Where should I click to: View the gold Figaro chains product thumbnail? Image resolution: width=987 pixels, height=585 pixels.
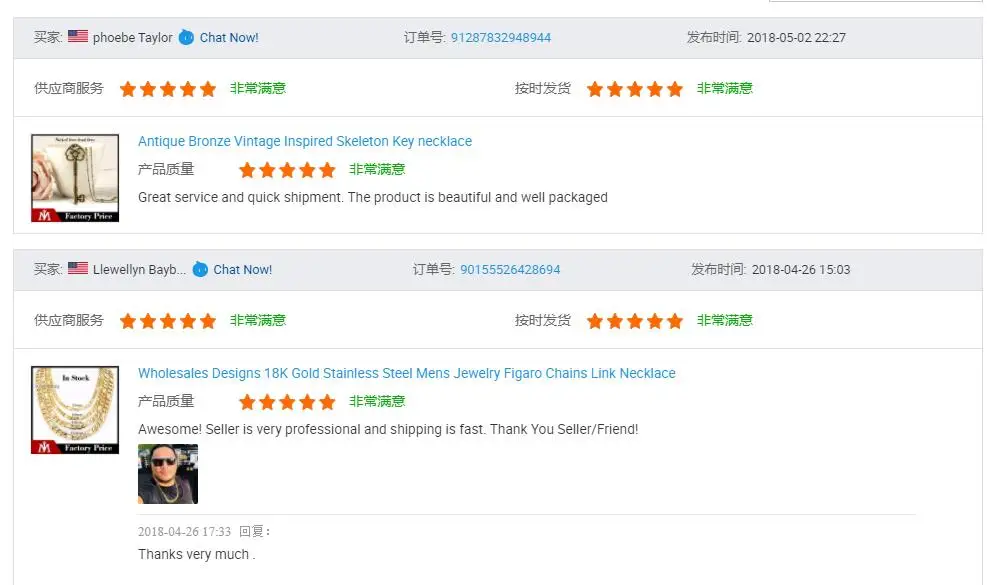[75, 410]
